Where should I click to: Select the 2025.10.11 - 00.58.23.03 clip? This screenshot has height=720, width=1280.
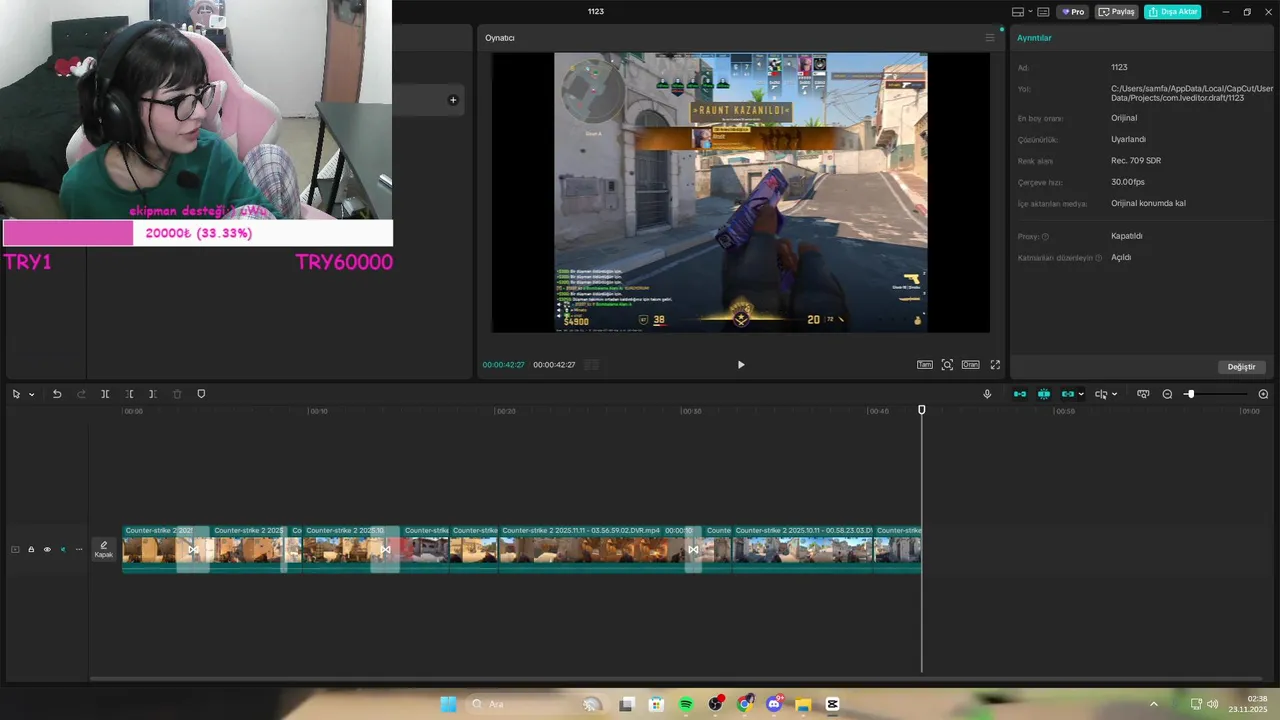pos(803,548)
